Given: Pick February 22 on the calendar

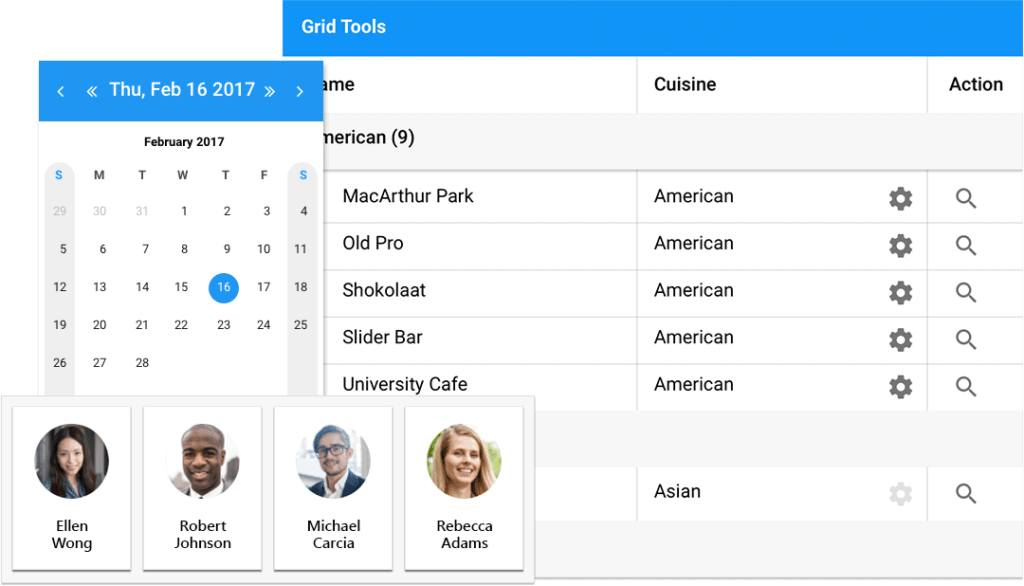Looking at the screenshot, I should [181, 325].
